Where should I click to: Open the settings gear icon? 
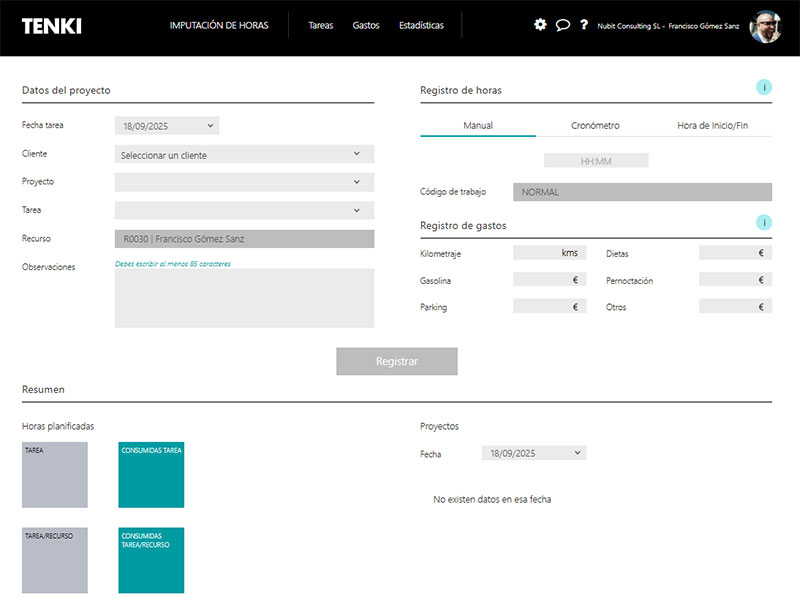(x=540, y=25)
